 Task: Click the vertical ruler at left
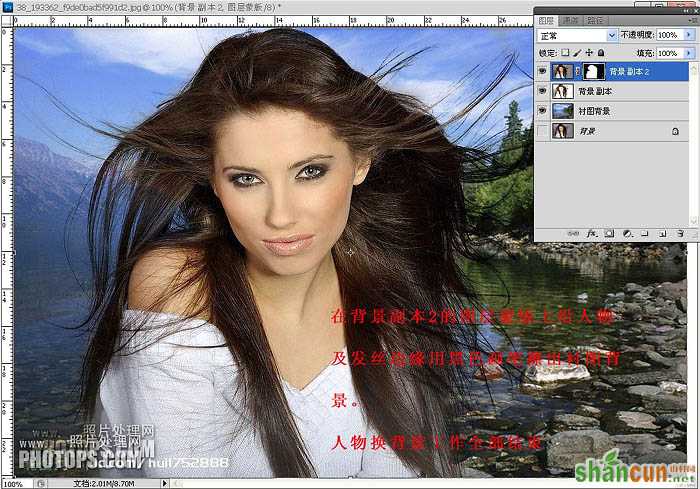pos(7,252)
